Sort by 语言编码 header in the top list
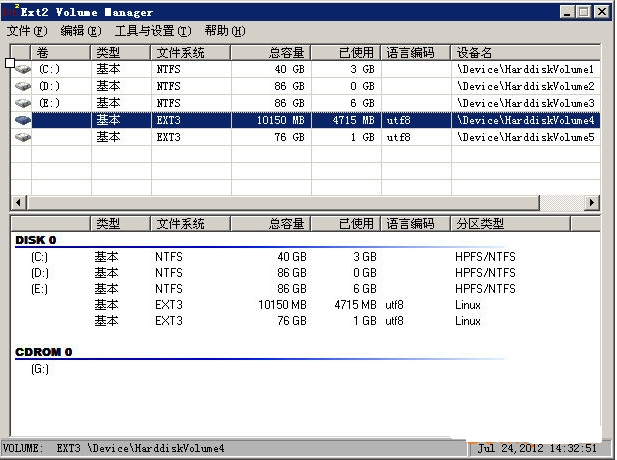 coord(416,52)
